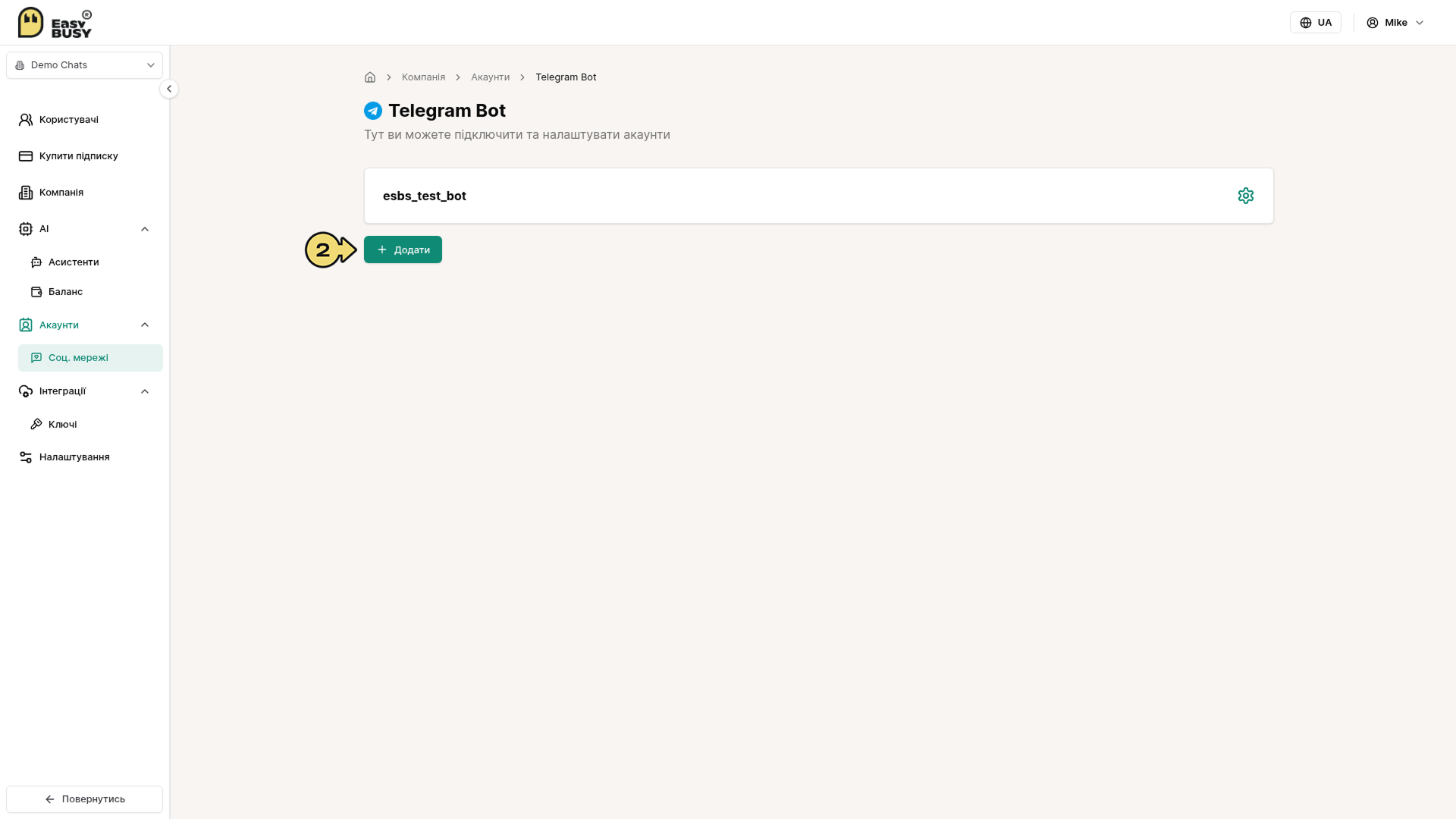Go to Купити підписку page

(84, 156)
